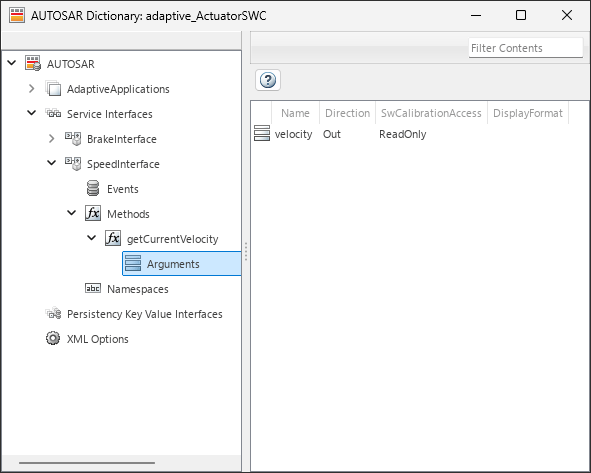This screenshot has height=473, width=591.
Task: Expand the AdaptiveApplications node
Action: click(32, 89)
